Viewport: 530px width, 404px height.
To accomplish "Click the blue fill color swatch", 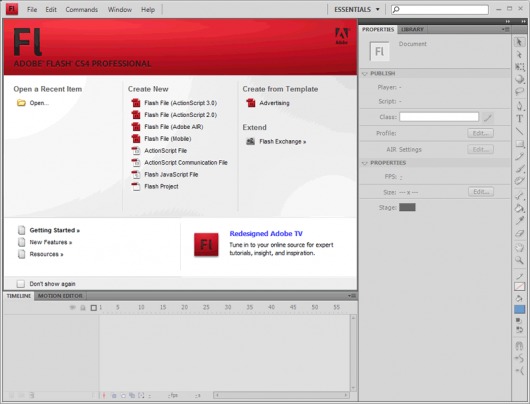I will tap(520, 309).
